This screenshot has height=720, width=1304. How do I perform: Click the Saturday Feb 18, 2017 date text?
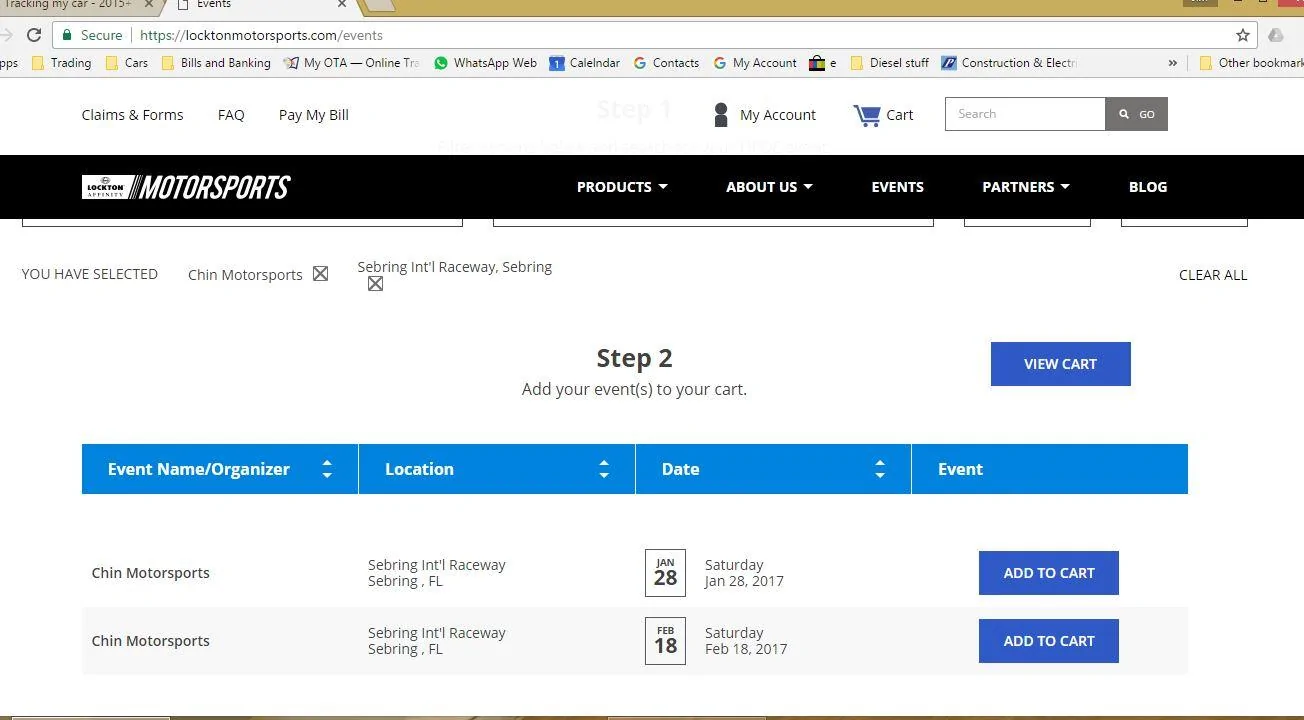click(x=746, y=641)
